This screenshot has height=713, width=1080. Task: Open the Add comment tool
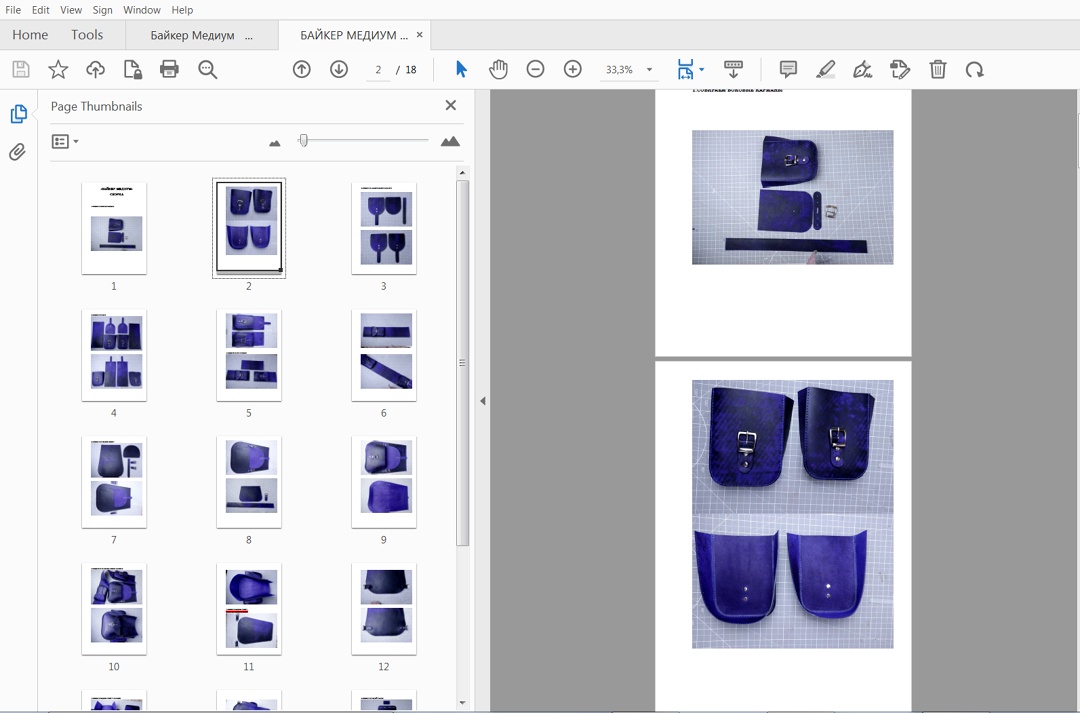(x=788, y=69)
